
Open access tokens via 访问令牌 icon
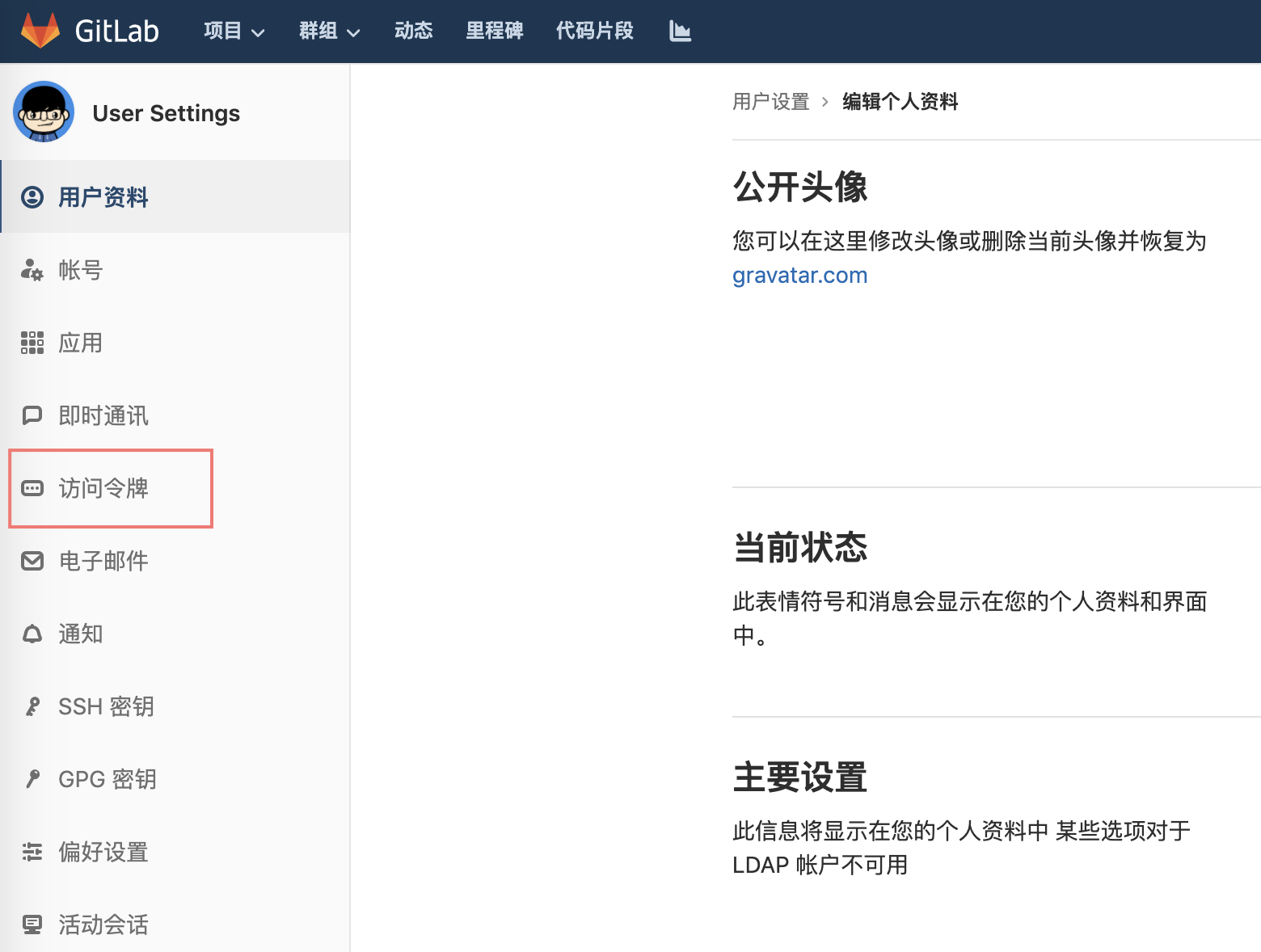pyautogui.click(x=32, y=488)
